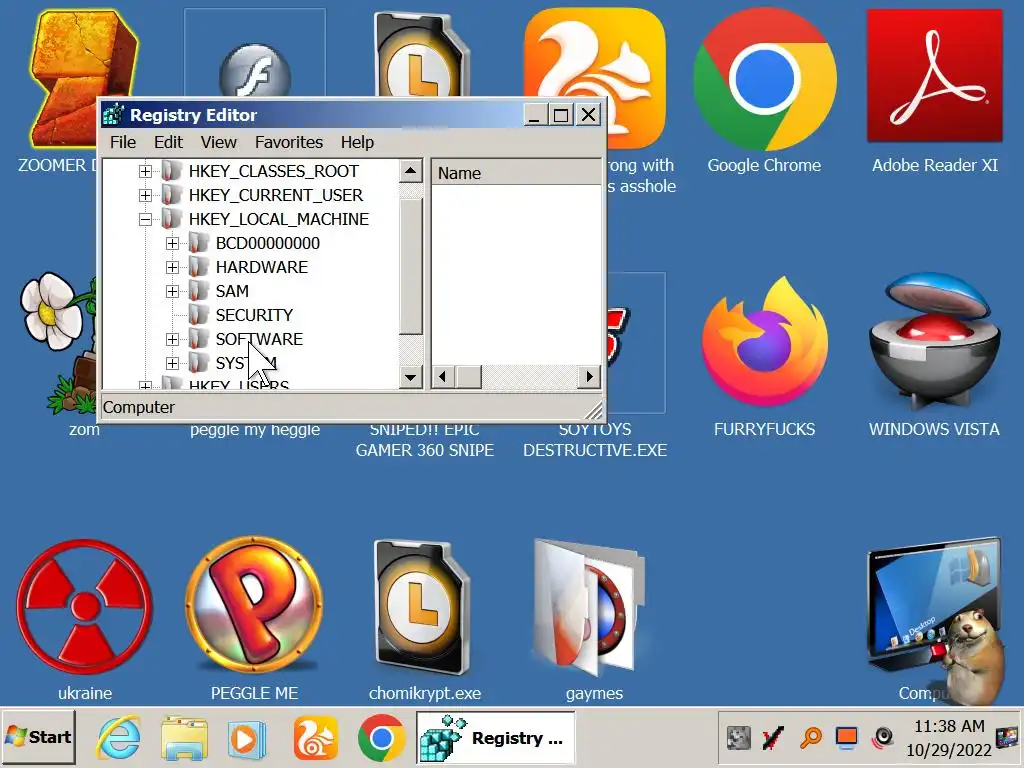Expand the HARDWARE subkey
This screenshot has height=768, width=1024.
(172, 268)
